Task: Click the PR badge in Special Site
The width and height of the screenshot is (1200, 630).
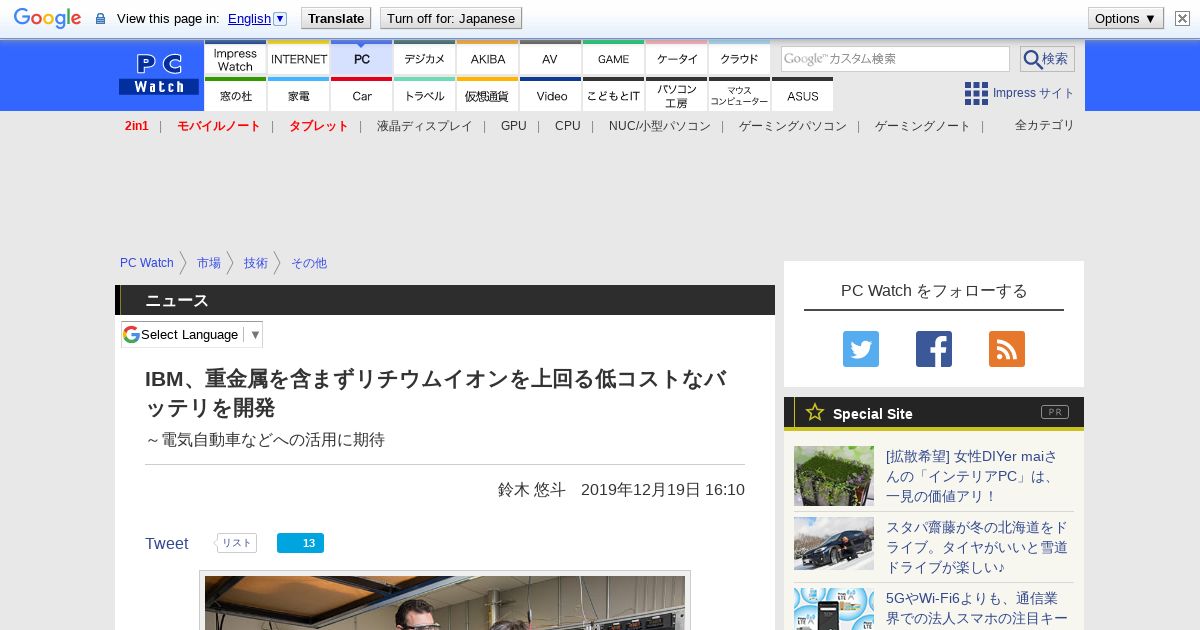Action: (1054, 412)
